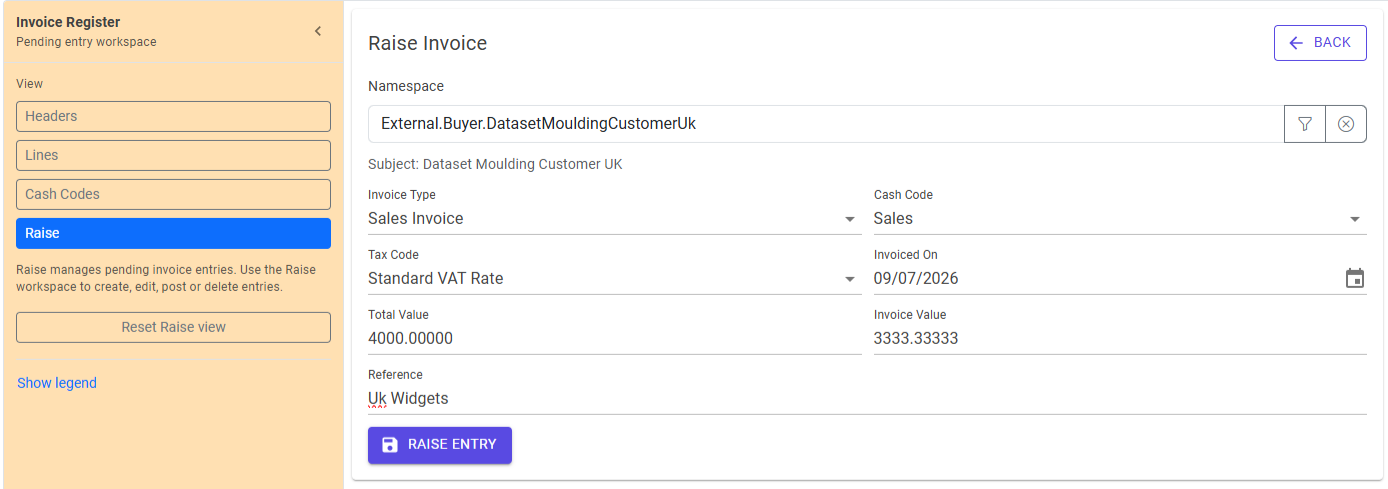Click Reset Raise view button
Image resolution: width=1388 pixels, height=489 pixels.
[173, 327]
